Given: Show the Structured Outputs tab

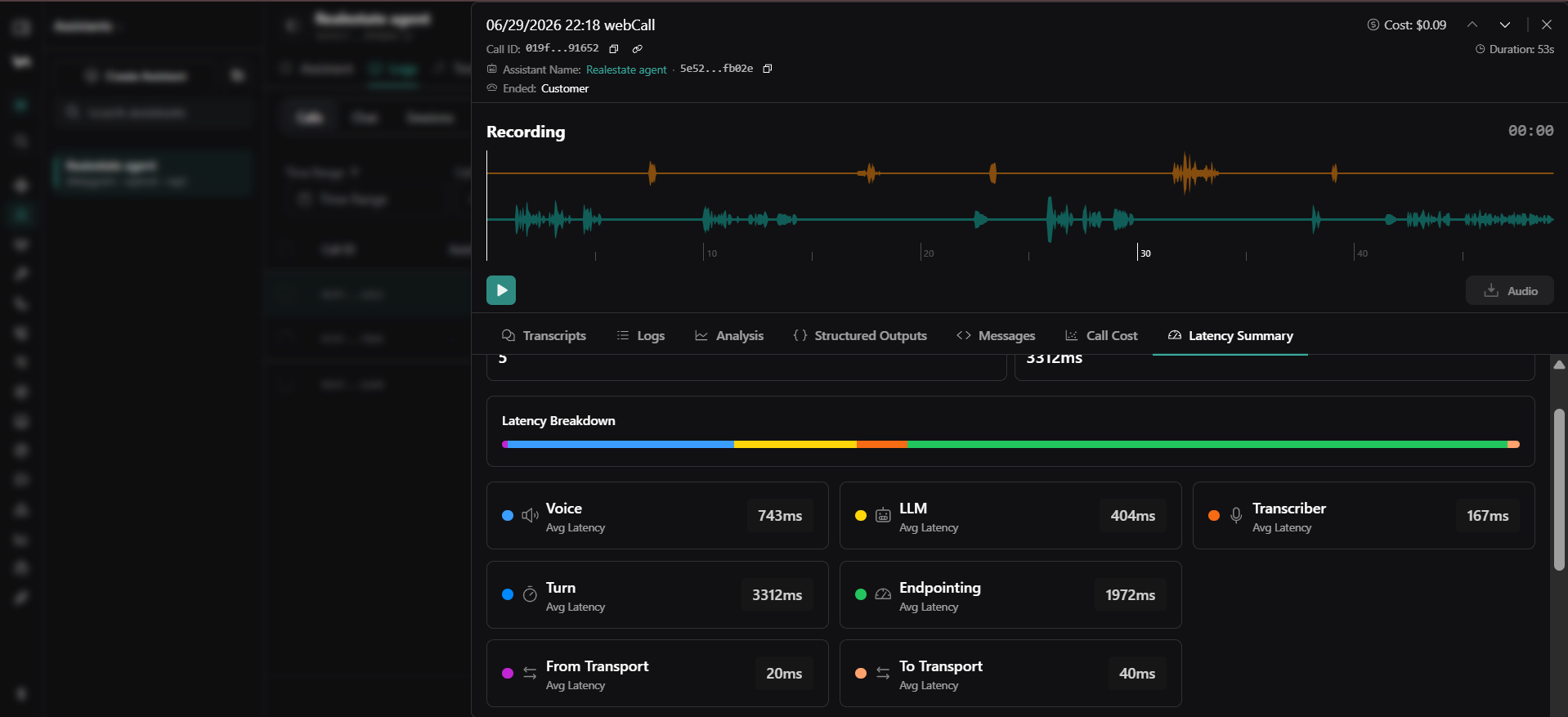Looking at the screenshot, I should click(860, 336).
